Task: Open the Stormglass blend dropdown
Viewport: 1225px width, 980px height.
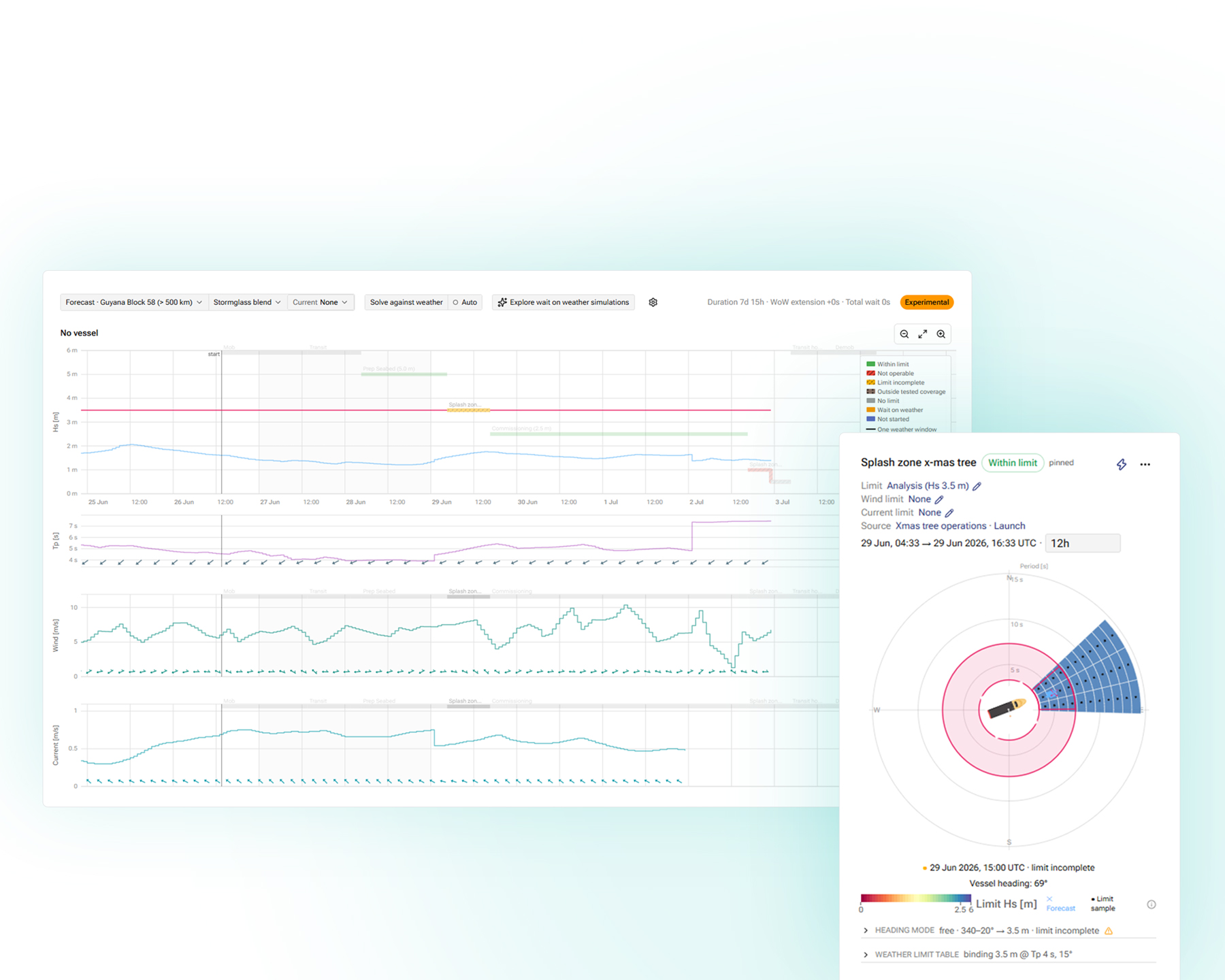Action: 247,302
